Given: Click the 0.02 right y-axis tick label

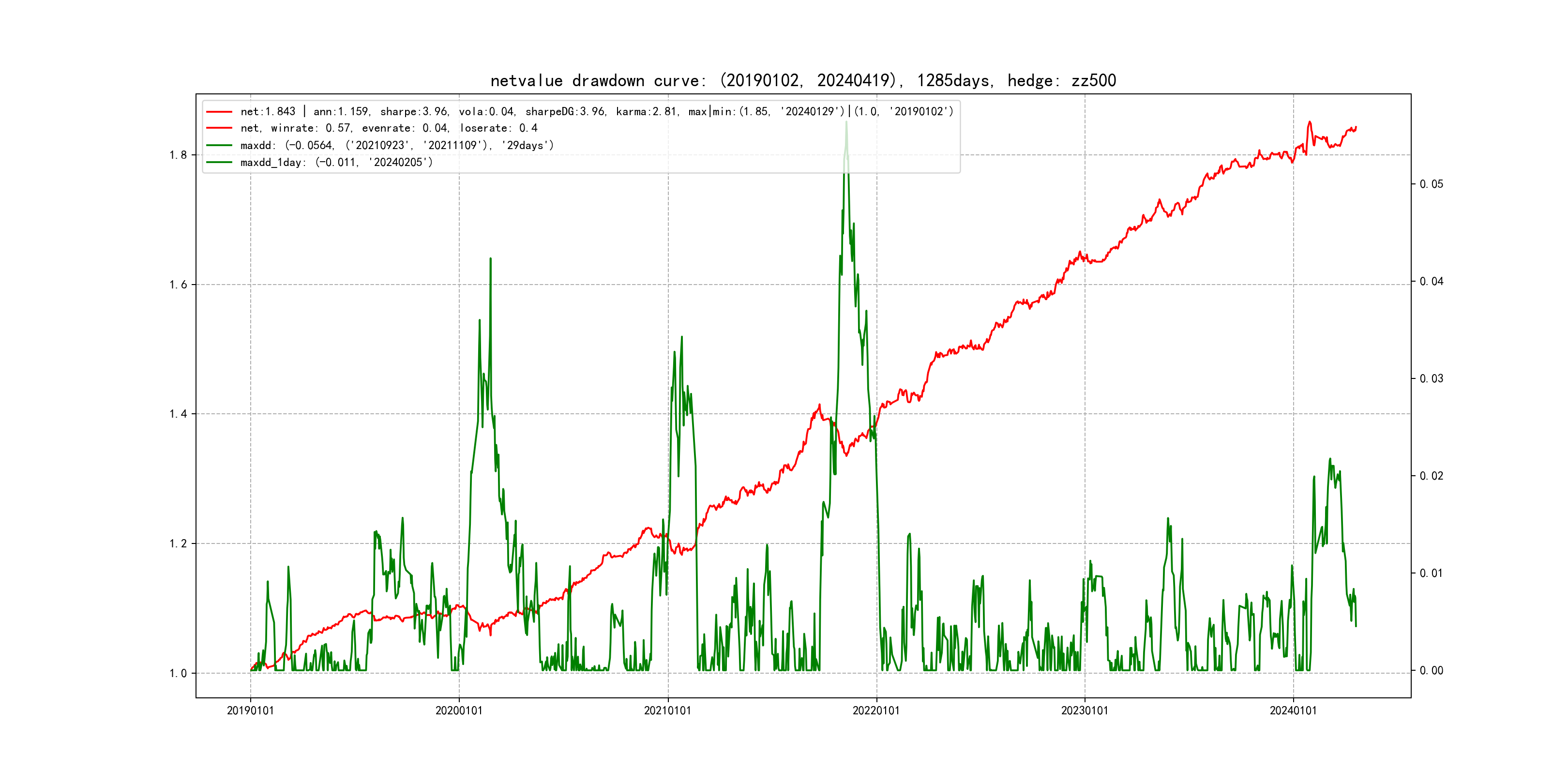Looking at the screenshot, I should pyautogui.click(x=1431, y=476).
